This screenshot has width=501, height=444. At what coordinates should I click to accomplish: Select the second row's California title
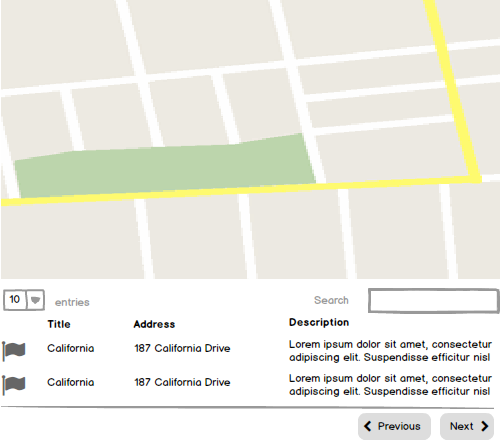pyautogui.click(x=71, y=382)
